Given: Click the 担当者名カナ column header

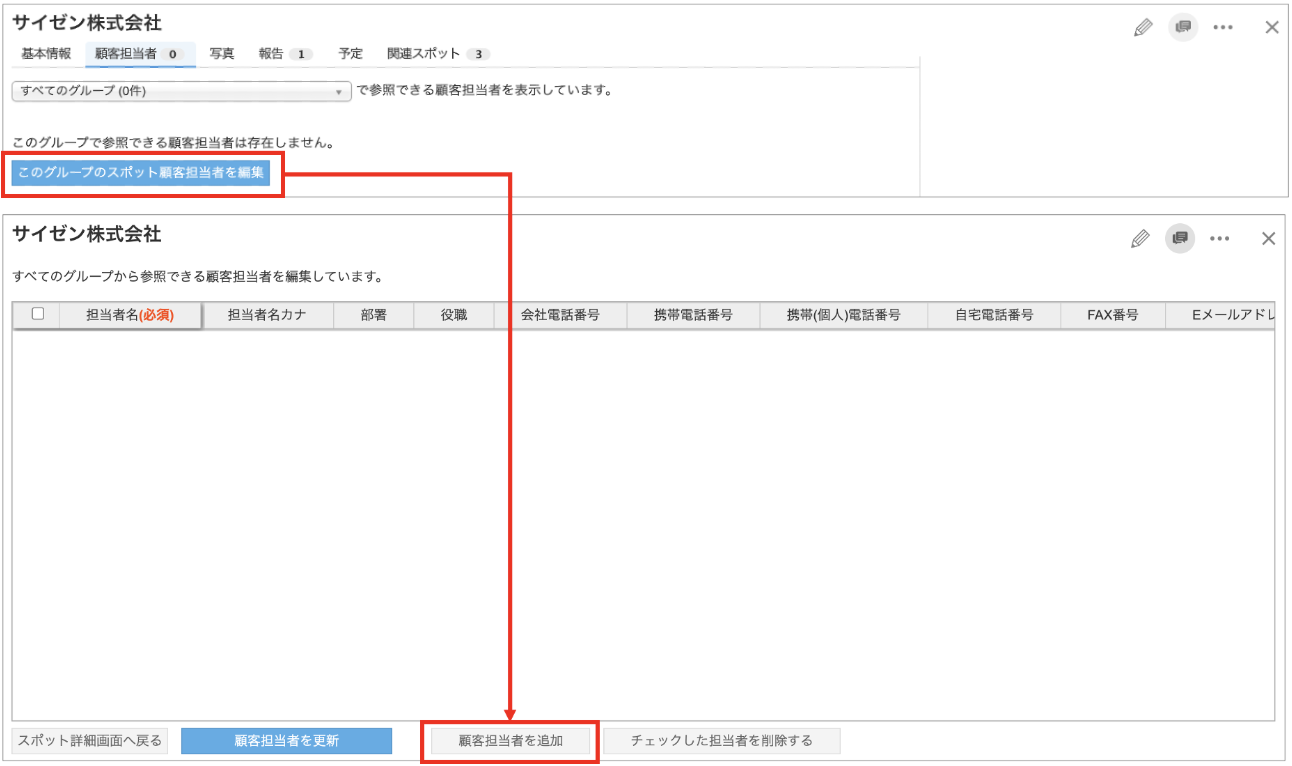Looking at the screenshot, I should point(267,315).
